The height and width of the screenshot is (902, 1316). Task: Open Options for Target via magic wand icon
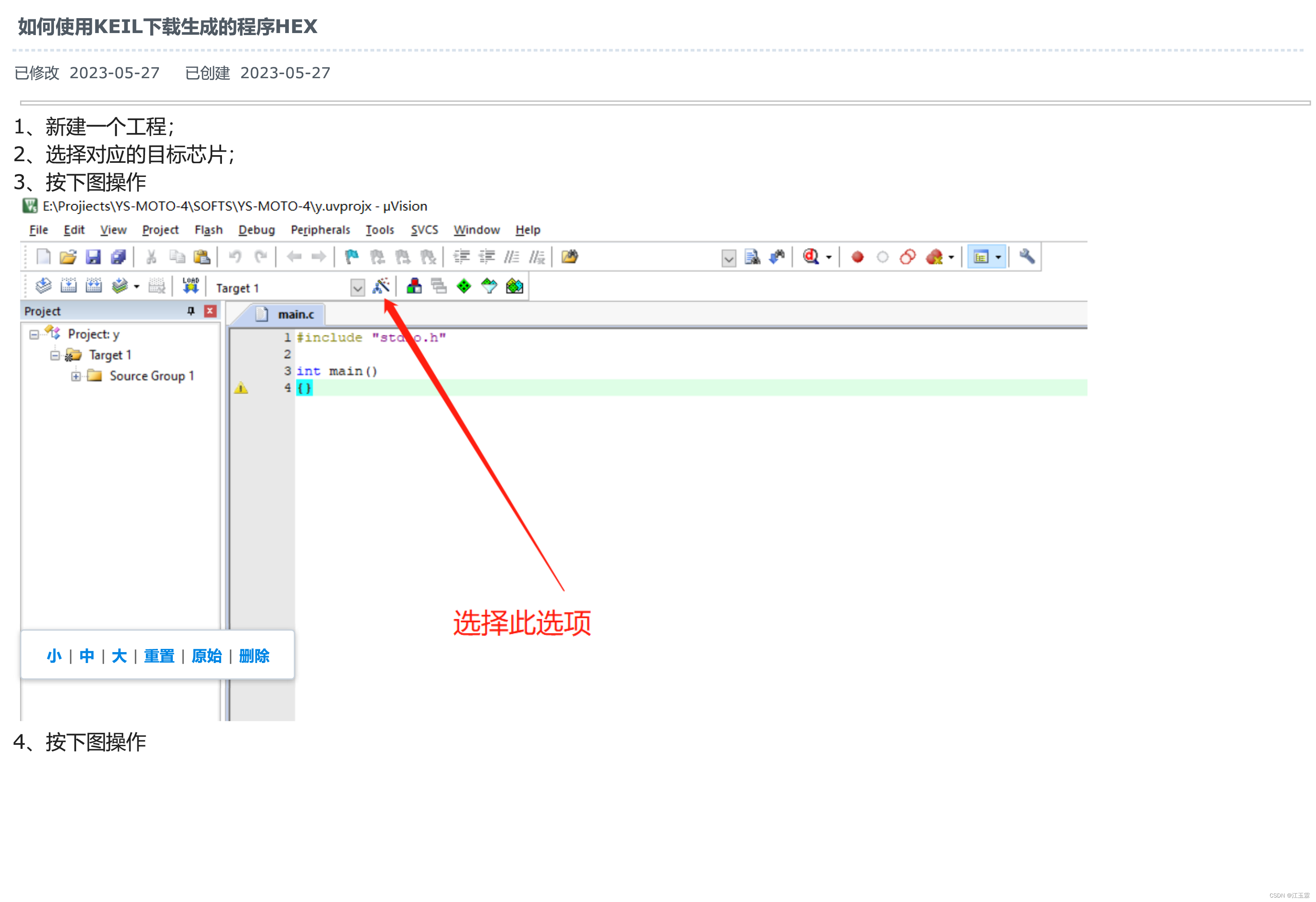(x=381, y=287)
